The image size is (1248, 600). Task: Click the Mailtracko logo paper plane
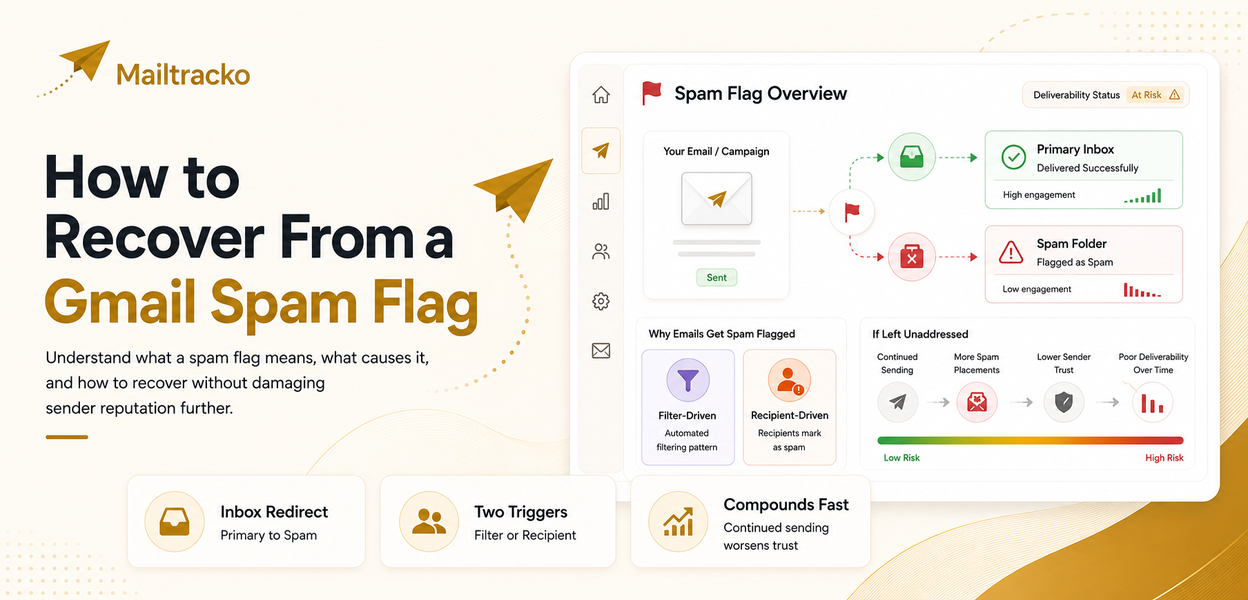pyautogui.click(x=86, y=61)
